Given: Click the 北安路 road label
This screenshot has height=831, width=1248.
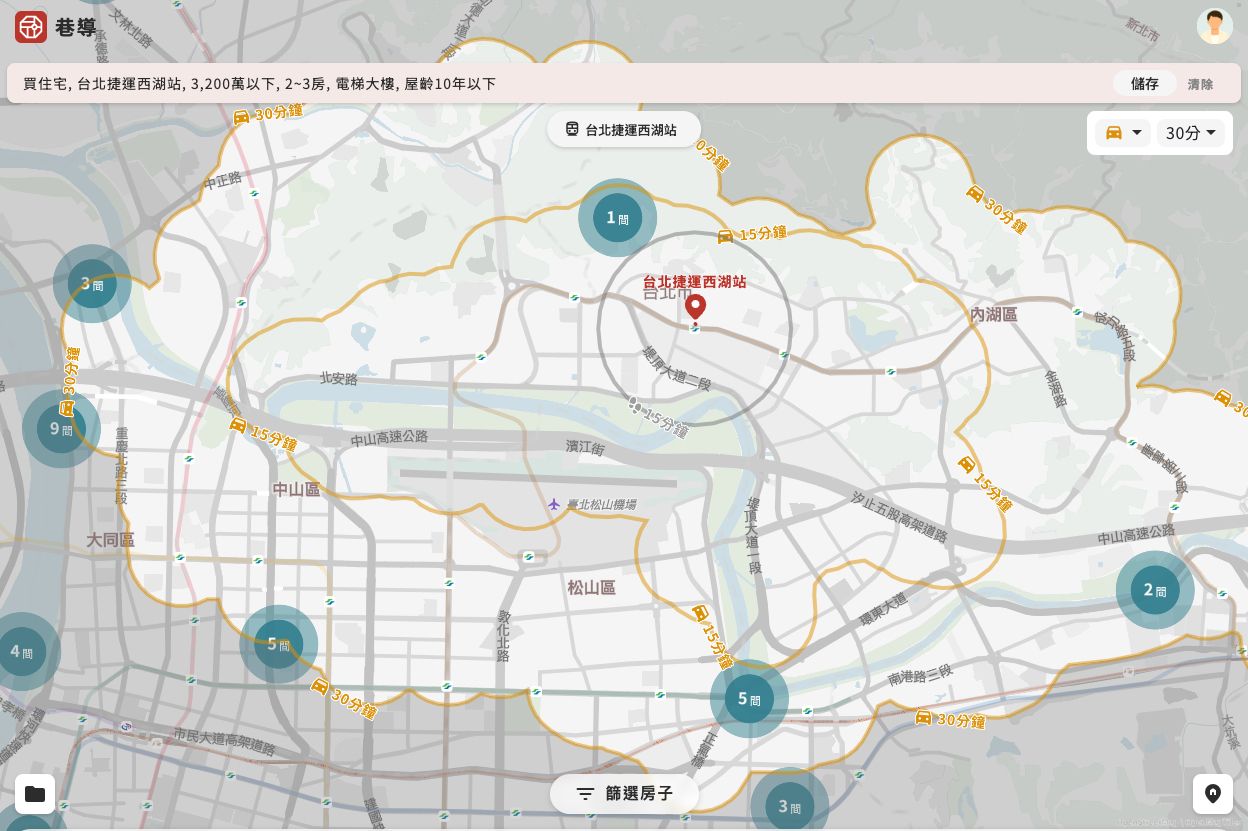Looking at the screenshot, I should pos(338,378).
